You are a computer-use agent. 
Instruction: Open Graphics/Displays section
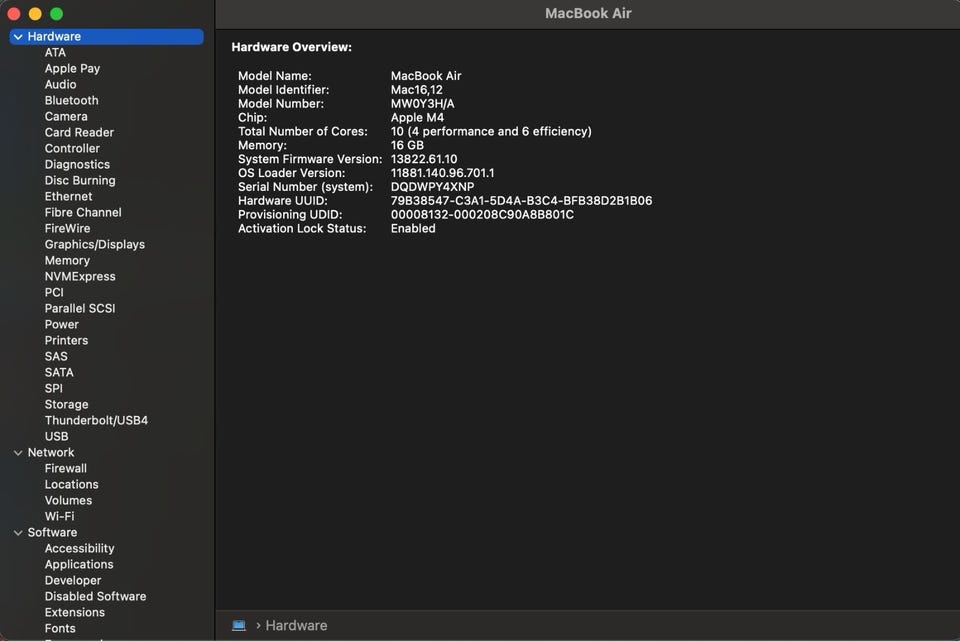pyautogui.click(x=95, y=244)
